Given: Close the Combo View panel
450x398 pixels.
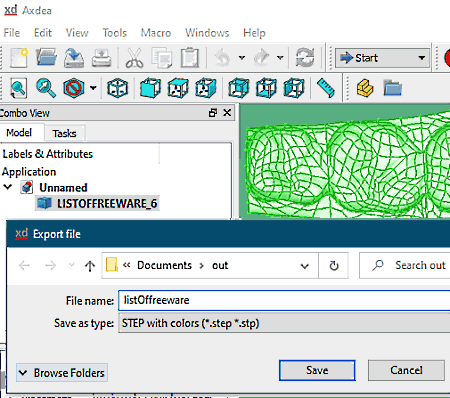Looking at the screenshot, I should (227, 113).
